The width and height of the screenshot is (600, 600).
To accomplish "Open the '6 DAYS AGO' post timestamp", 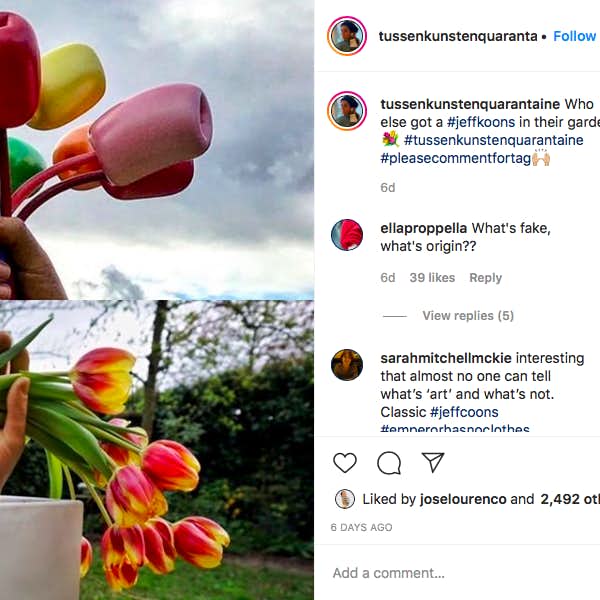I will [361, 527].
